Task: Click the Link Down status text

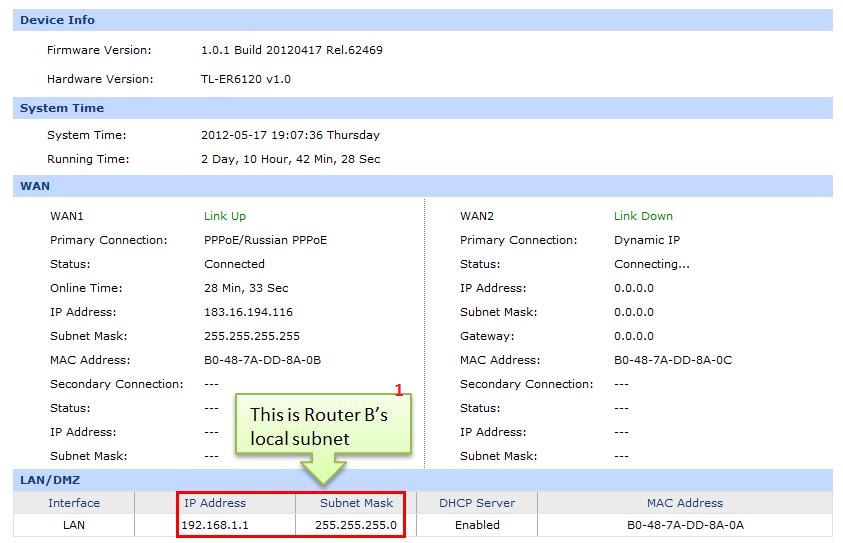Action: [643, 216]
